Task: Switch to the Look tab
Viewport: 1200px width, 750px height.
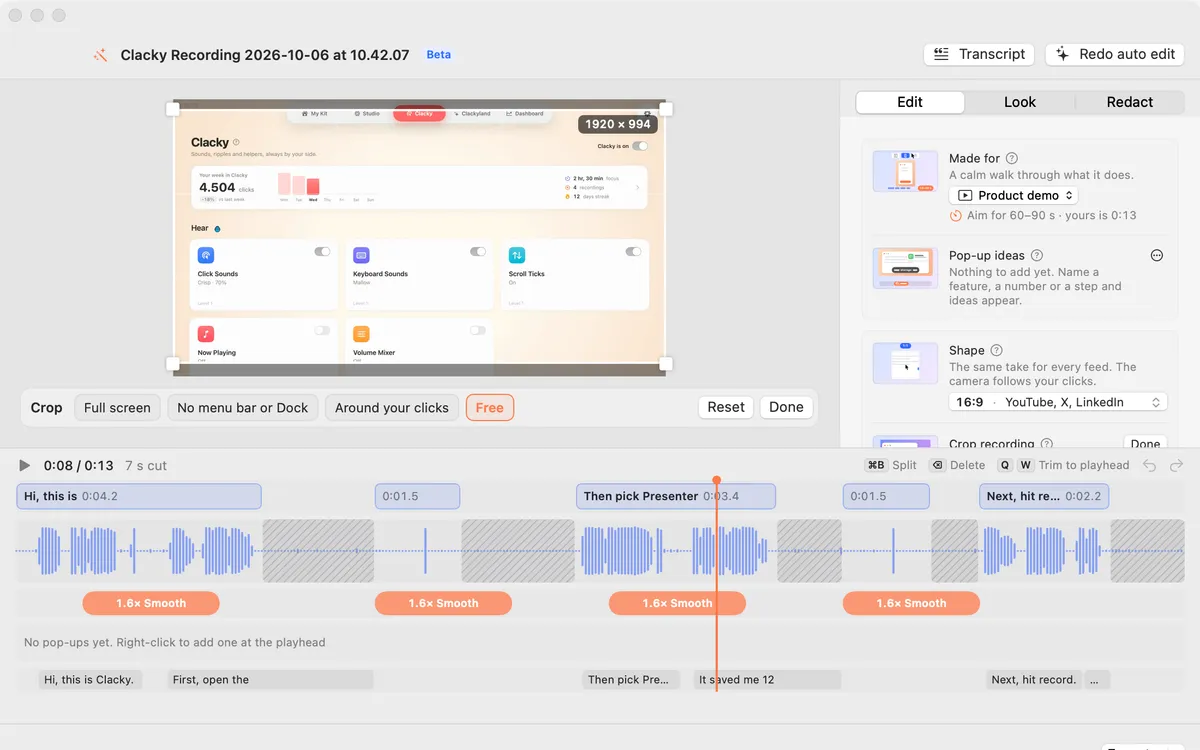Action: pyautogui.click(x=1020, y=102)
